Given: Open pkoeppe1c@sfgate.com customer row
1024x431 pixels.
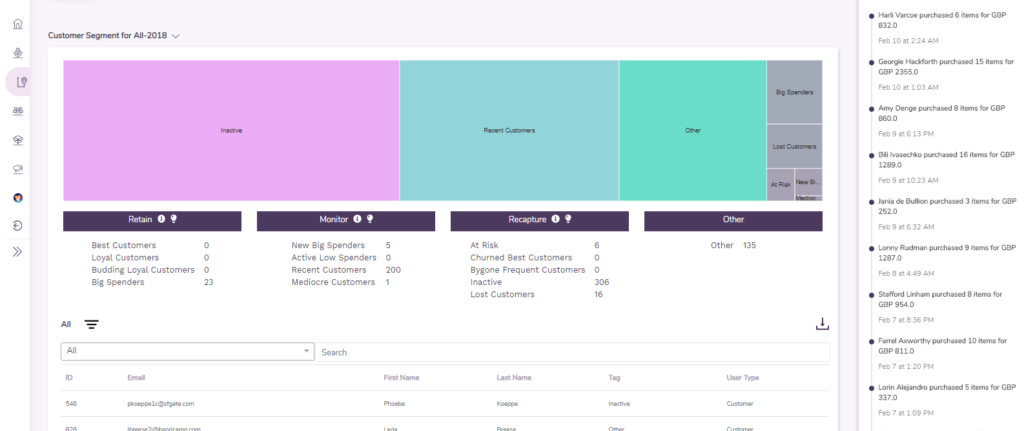Looking at the screenshot, I should pos(160,404).
